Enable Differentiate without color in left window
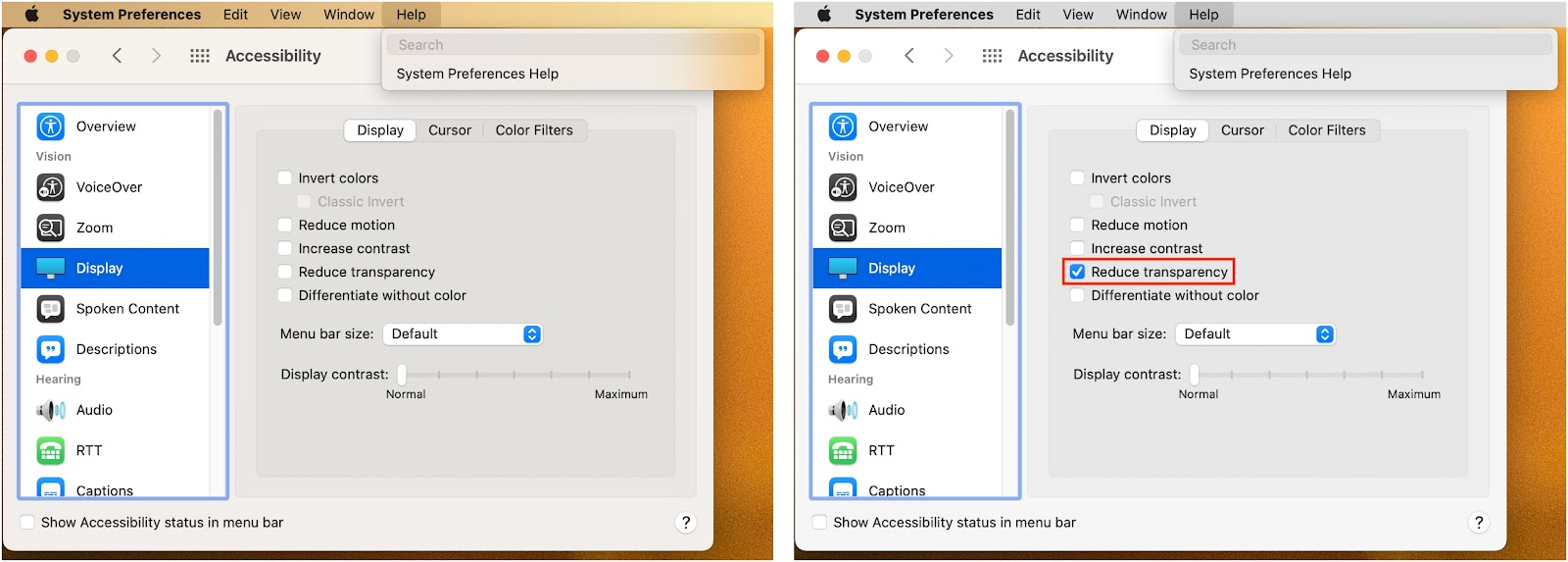This screenshot has height=562, width=1568. coord(285,296)
